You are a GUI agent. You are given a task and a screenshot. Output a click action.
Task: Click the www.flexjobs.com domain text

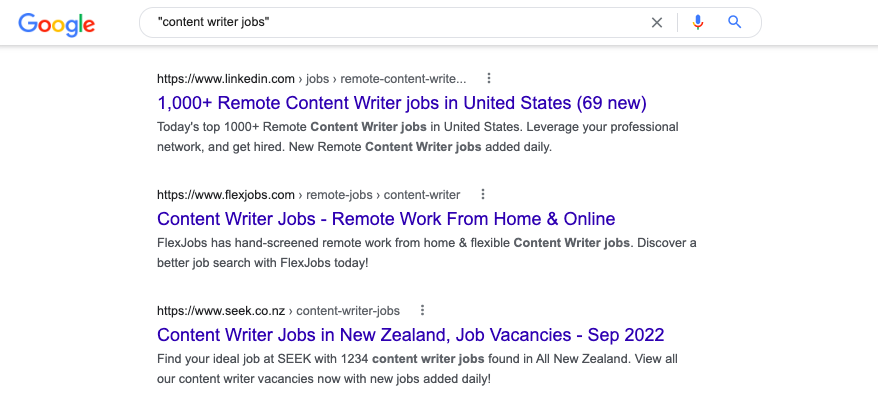226,194
